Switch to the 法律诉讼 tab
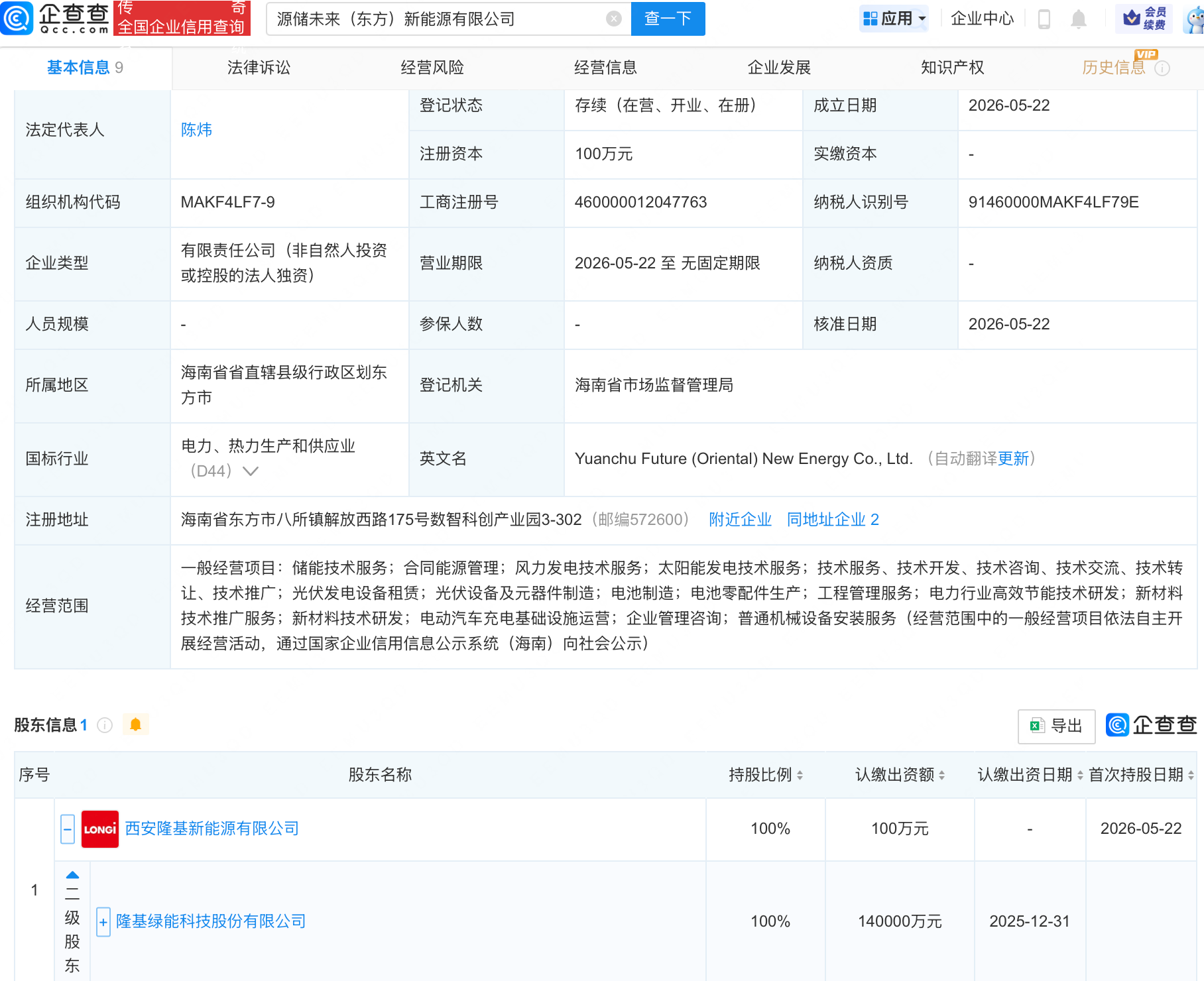This screenshot has height=981, width=1204. [259, 68]
